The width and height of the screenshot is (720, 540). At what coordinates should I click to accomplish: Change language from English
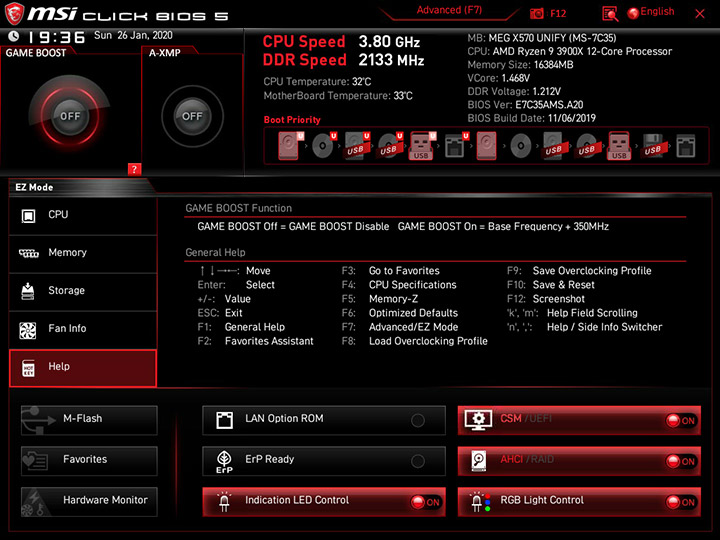coord(651,12)
